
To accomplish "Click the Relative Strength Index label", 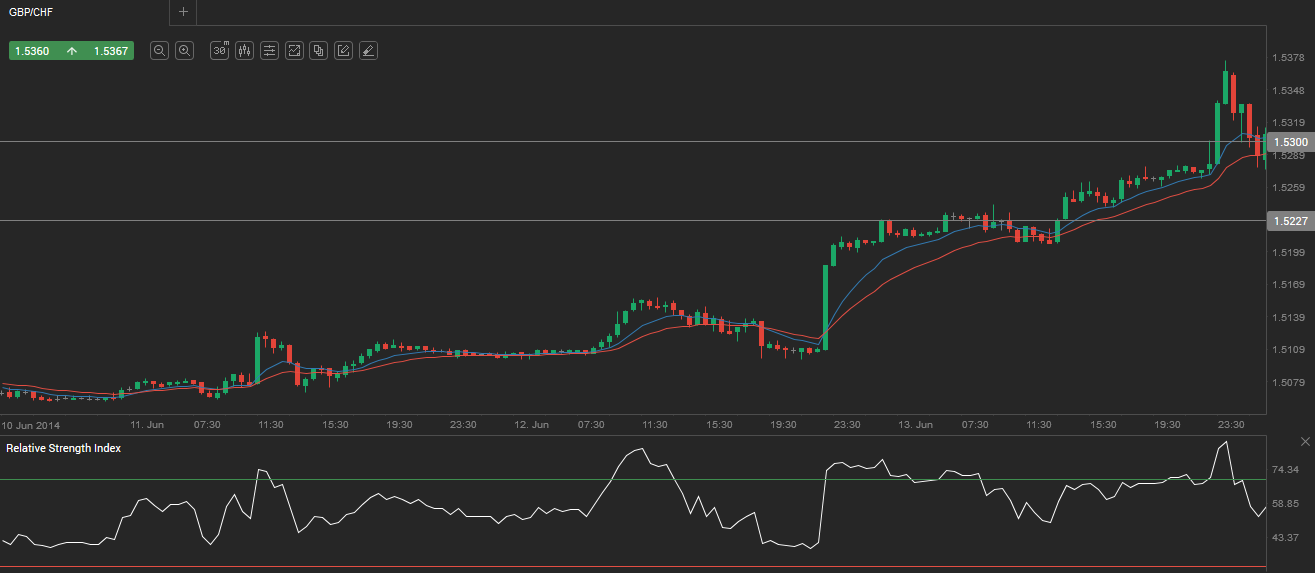I will pyautogui.click(x=63, y=448).
